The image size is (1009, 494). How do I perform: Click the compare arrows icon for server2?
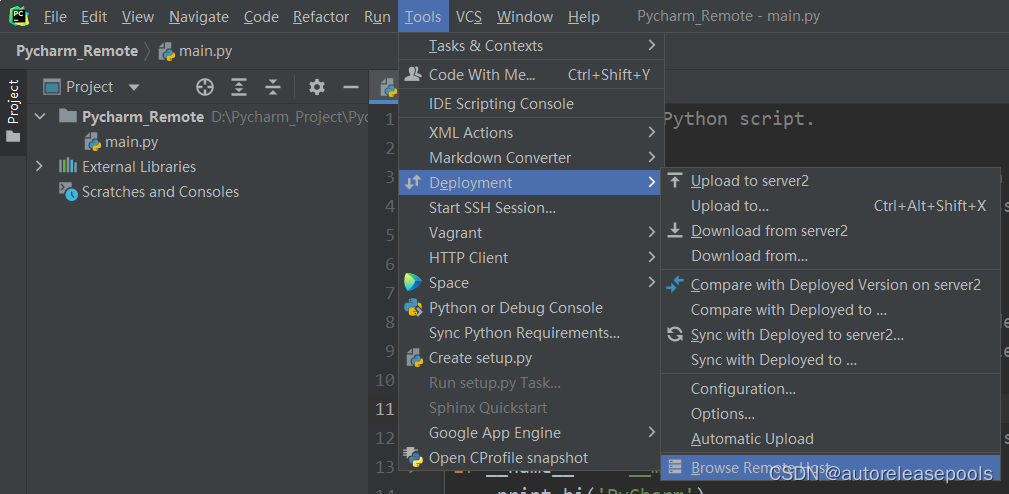point(674,284)
